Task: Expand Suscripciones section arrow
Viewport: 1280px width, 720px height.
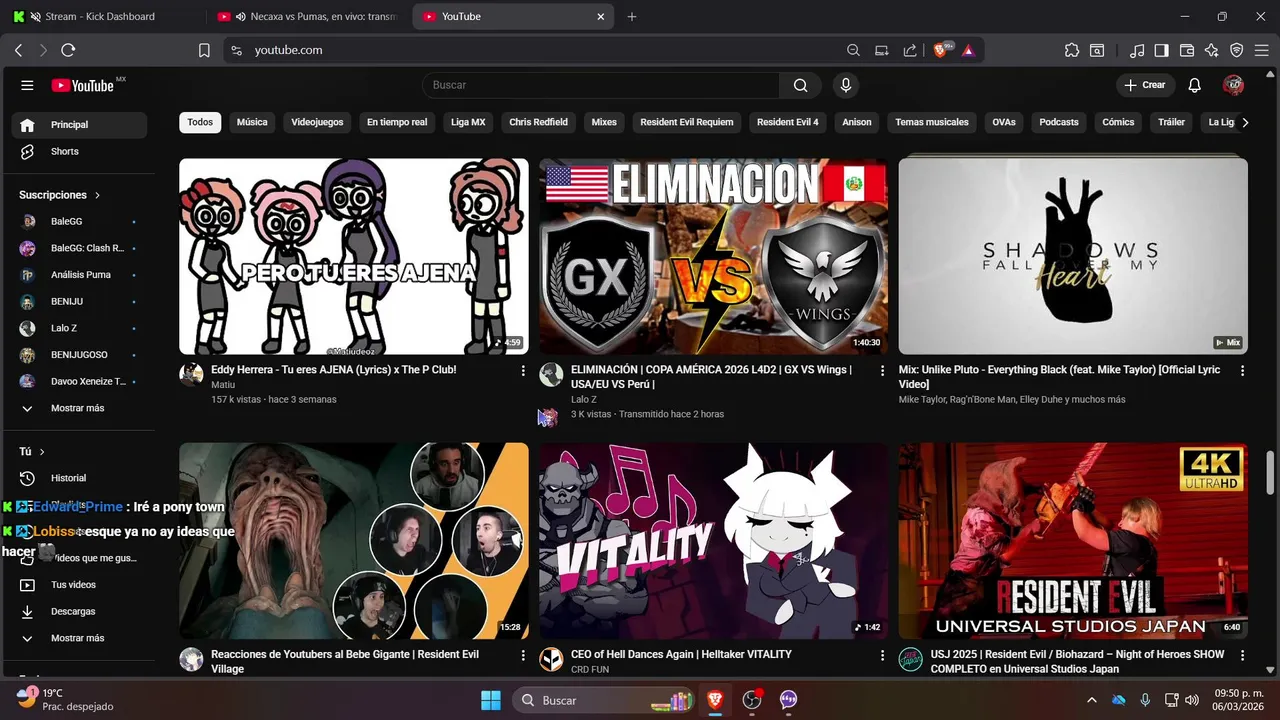Action: [97, 195]
